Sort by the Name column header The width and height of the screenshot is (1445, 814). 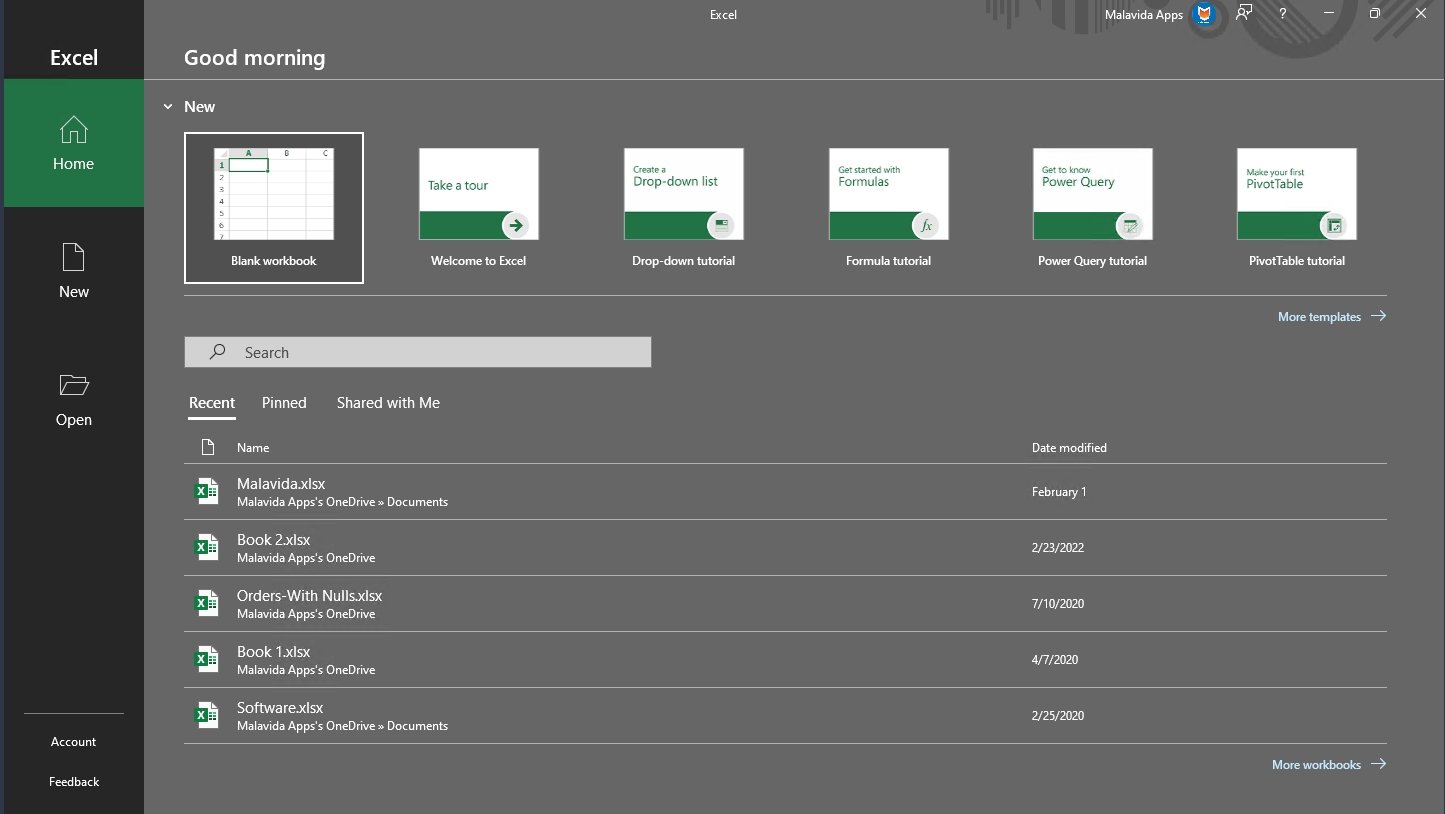(253, 448)
